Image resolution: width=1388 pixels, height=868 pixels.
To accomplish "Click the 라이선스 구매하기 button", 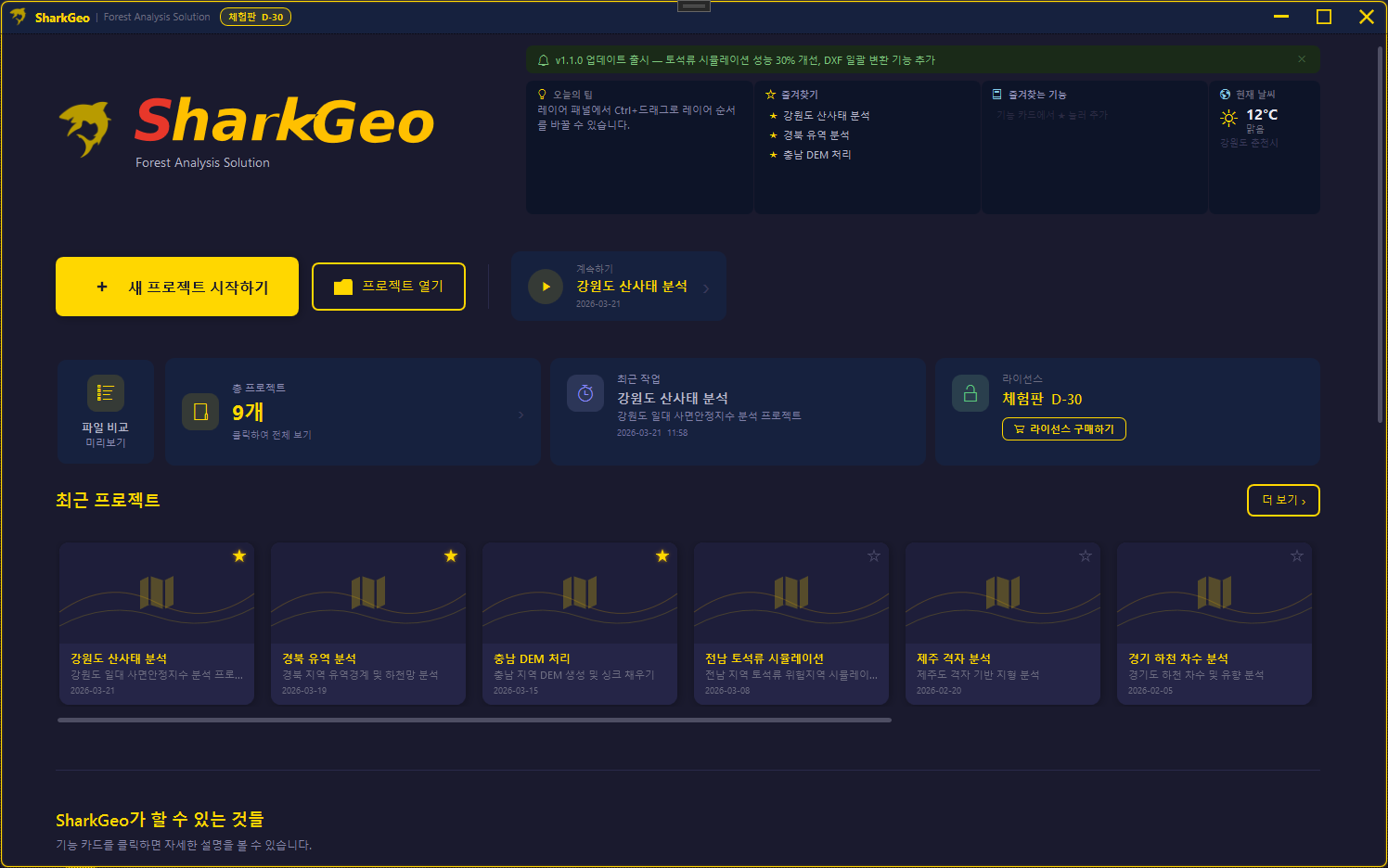I will coord(1064,429).
